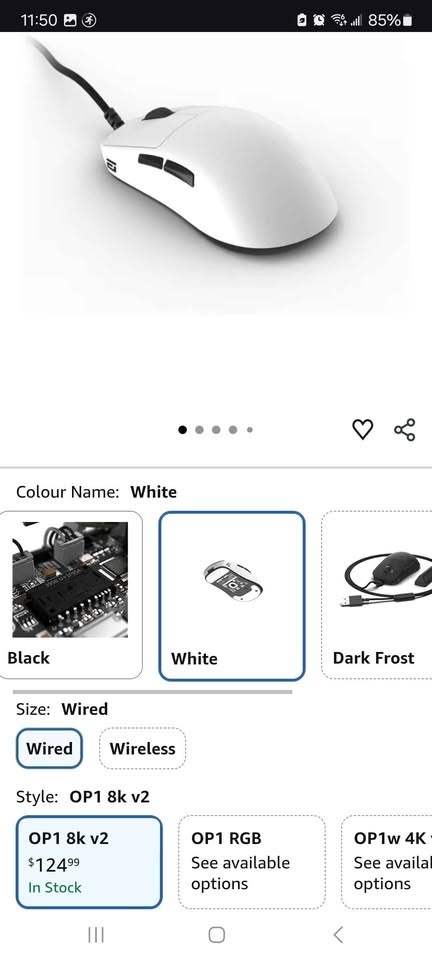Tap the Android home button
The height and width of the screenshot is (960, 432).
216,934
